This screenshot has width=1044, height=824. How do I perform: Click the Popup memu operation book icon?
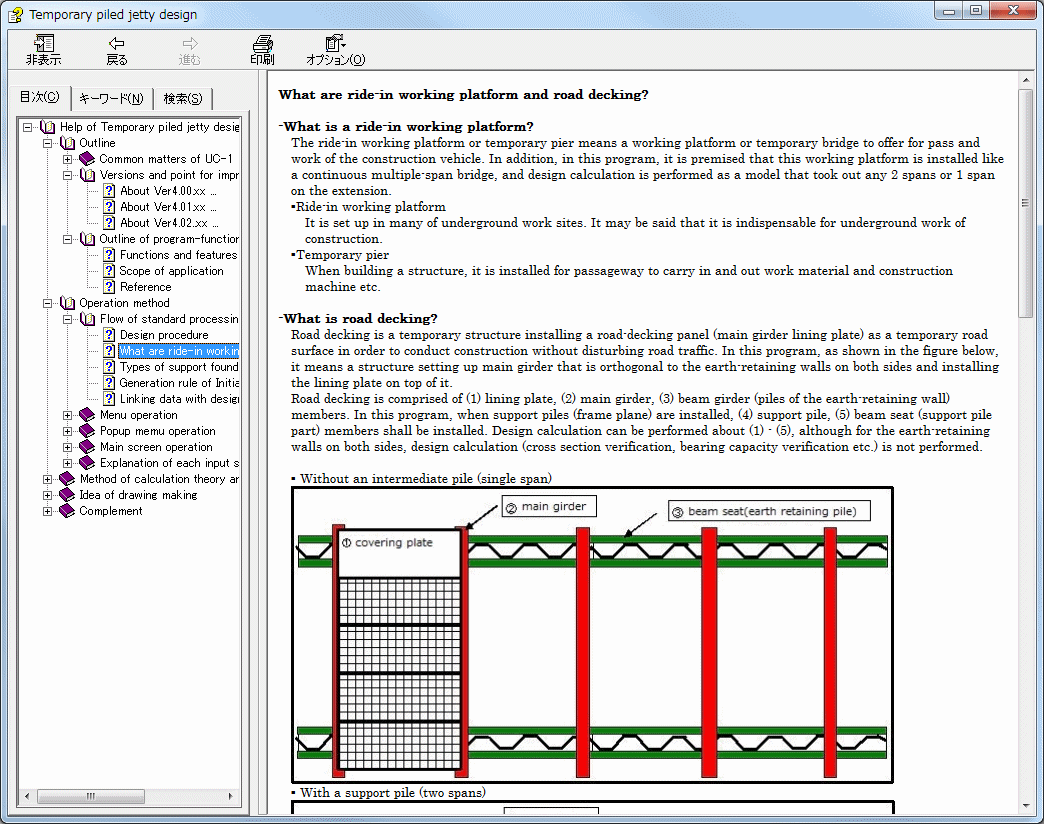87,431
